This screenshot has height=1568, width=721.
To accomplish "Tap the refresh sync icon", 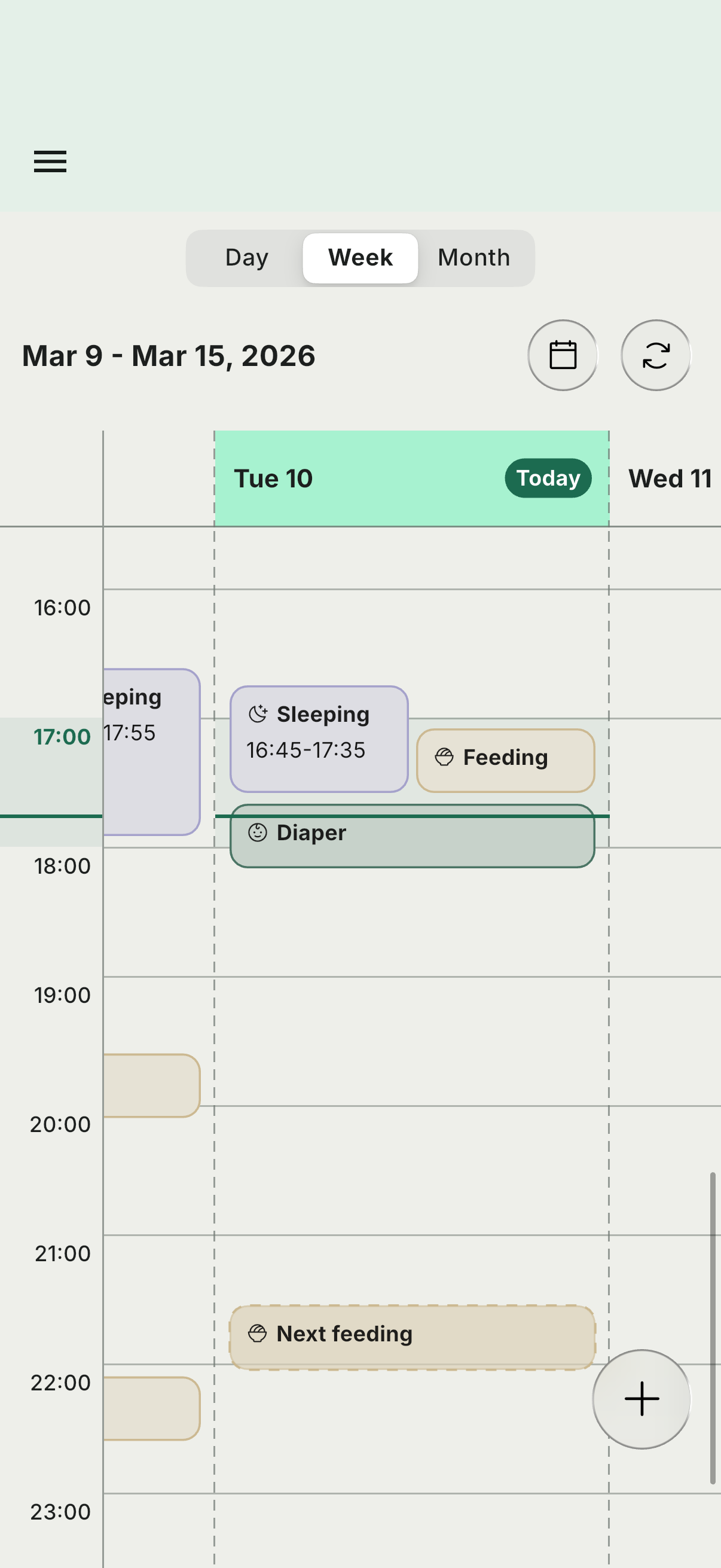I will point(655,355).
